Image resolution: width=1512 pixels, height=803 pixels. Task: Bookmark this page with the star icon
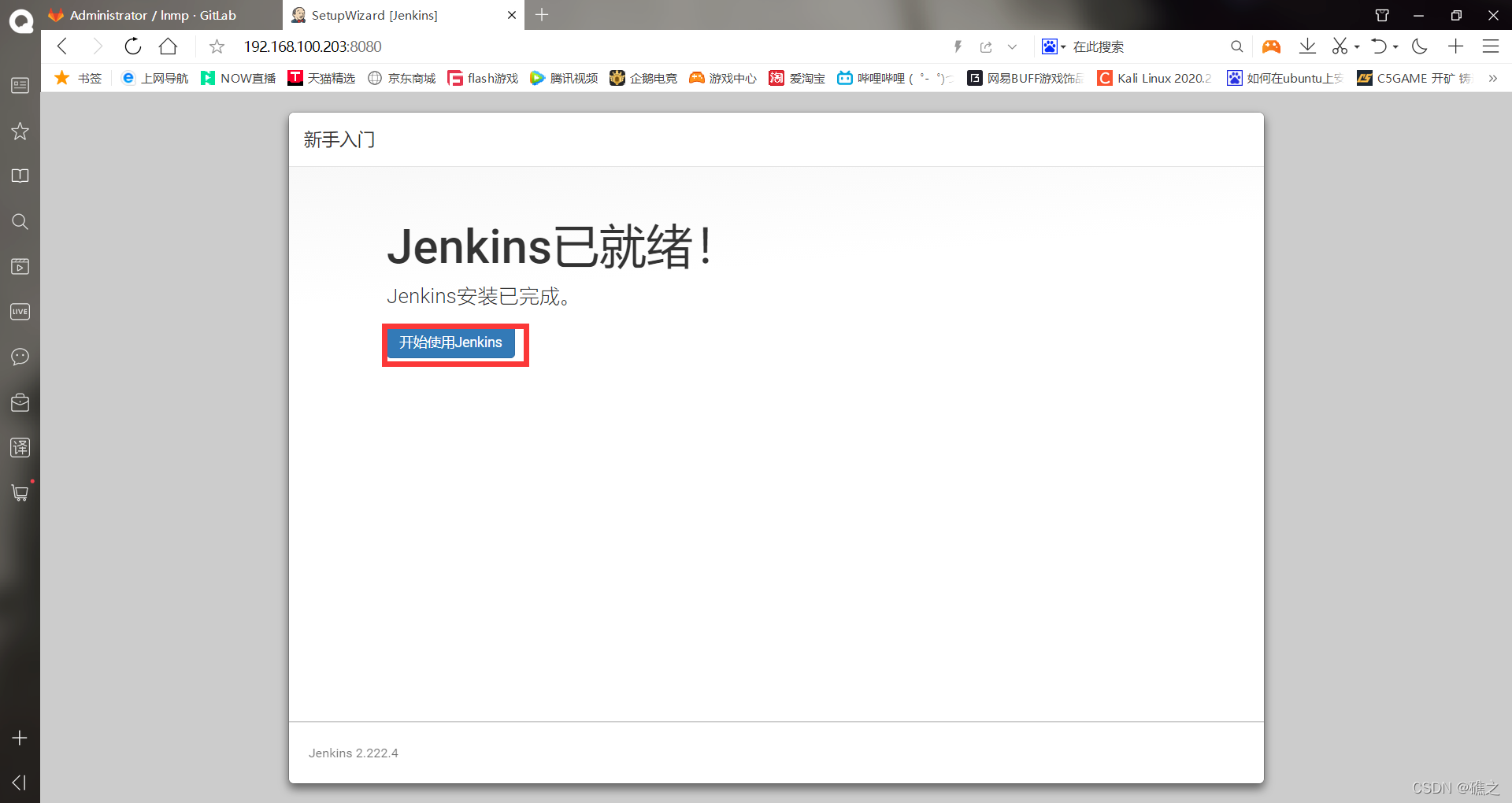point(217,47)
